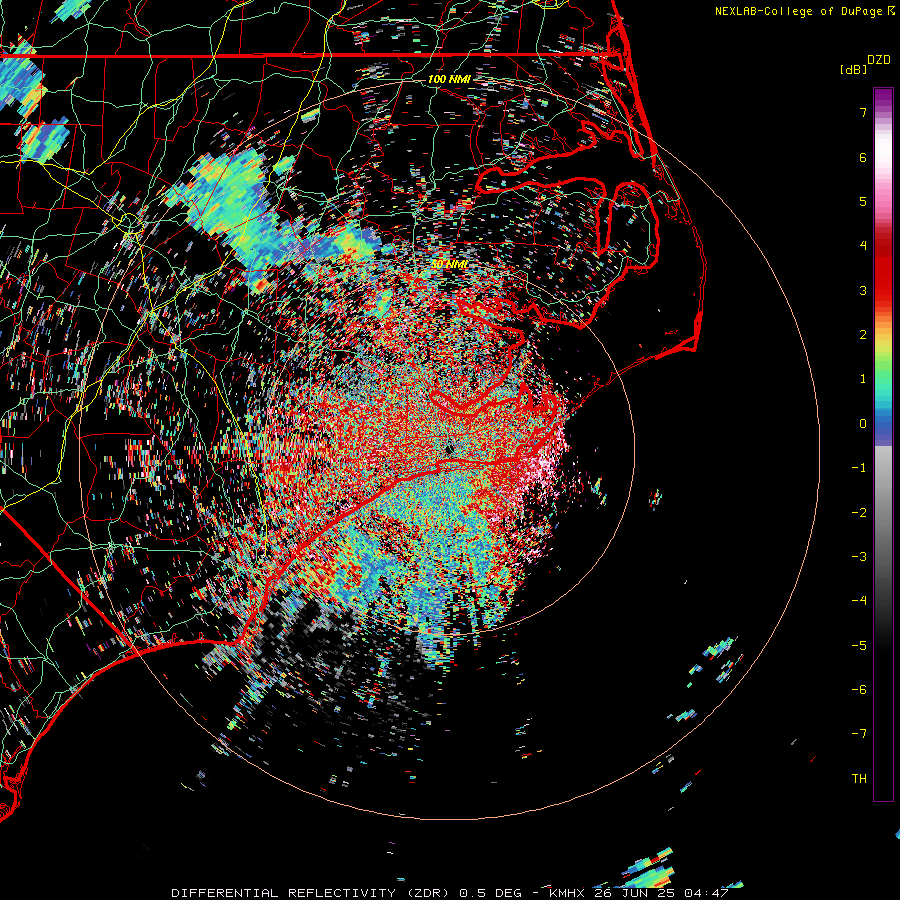This screenshot has height=900, width=900.
Task: Click the 0.5 DEG elevation text
Action: pos(491,893)
